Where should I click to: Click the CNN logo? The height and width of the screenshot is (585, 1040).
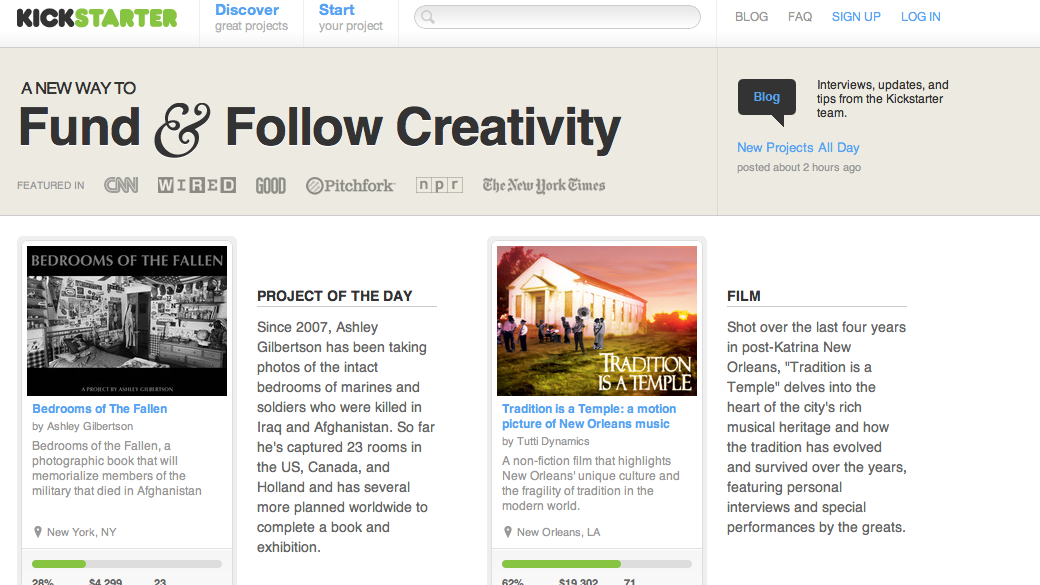(x=121, y=185)
